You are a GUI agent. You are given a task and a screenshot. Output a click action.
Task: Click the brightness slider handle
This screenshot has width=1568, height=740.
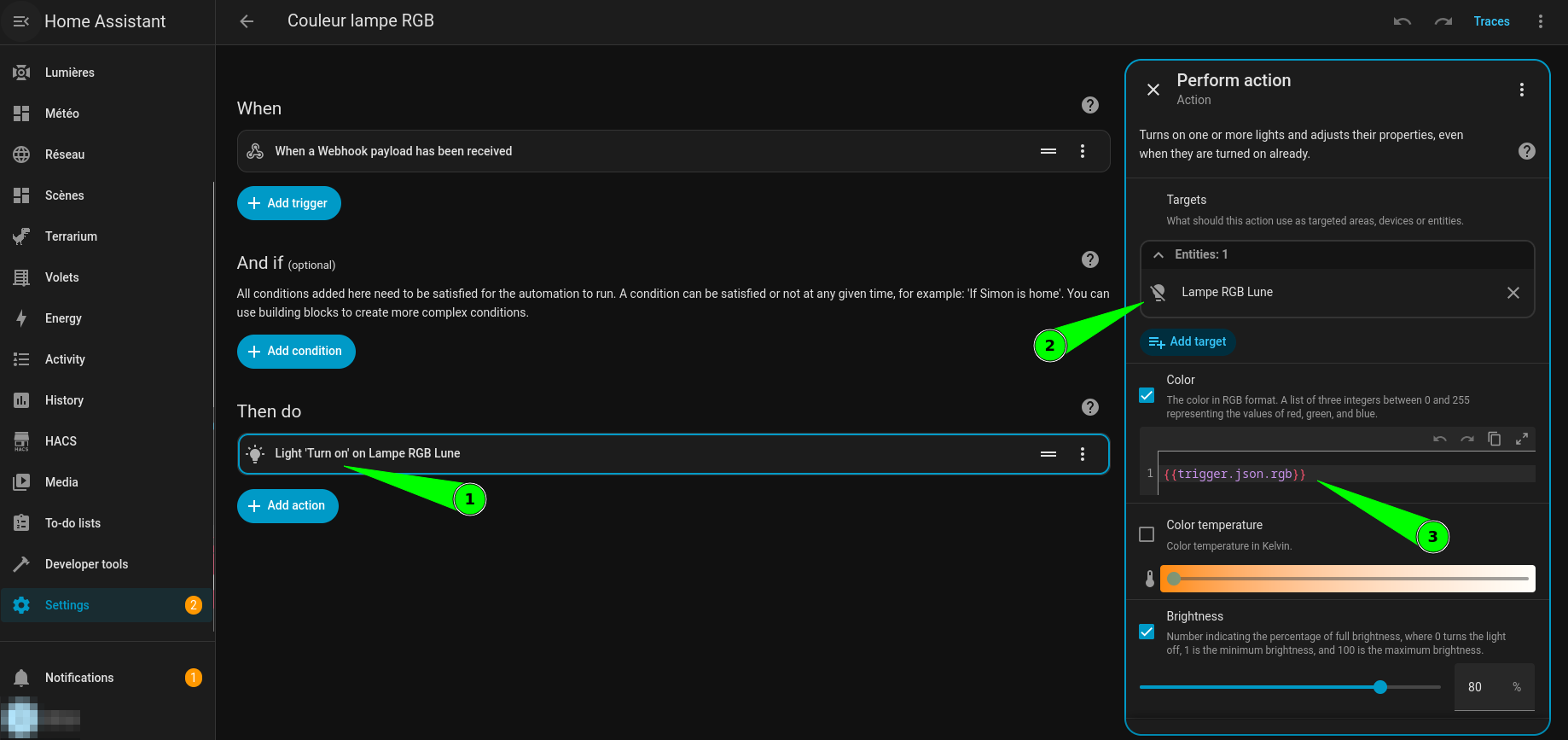point(1379,687)
